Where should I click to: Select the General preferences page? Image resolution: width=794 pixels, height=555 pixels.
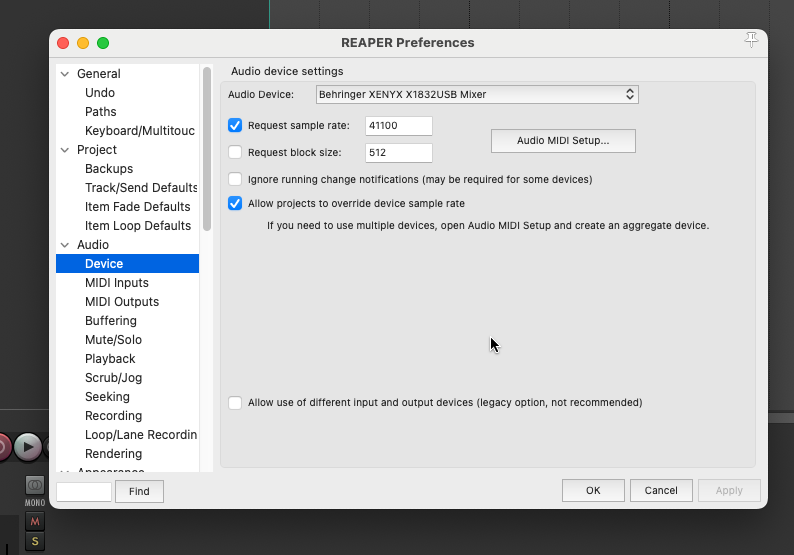click(x=99, y=74)
